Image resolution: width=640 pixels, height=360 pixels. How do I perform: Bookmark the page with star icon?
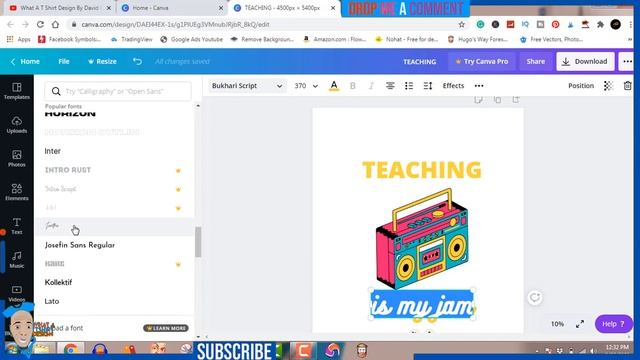pos(462,24)
